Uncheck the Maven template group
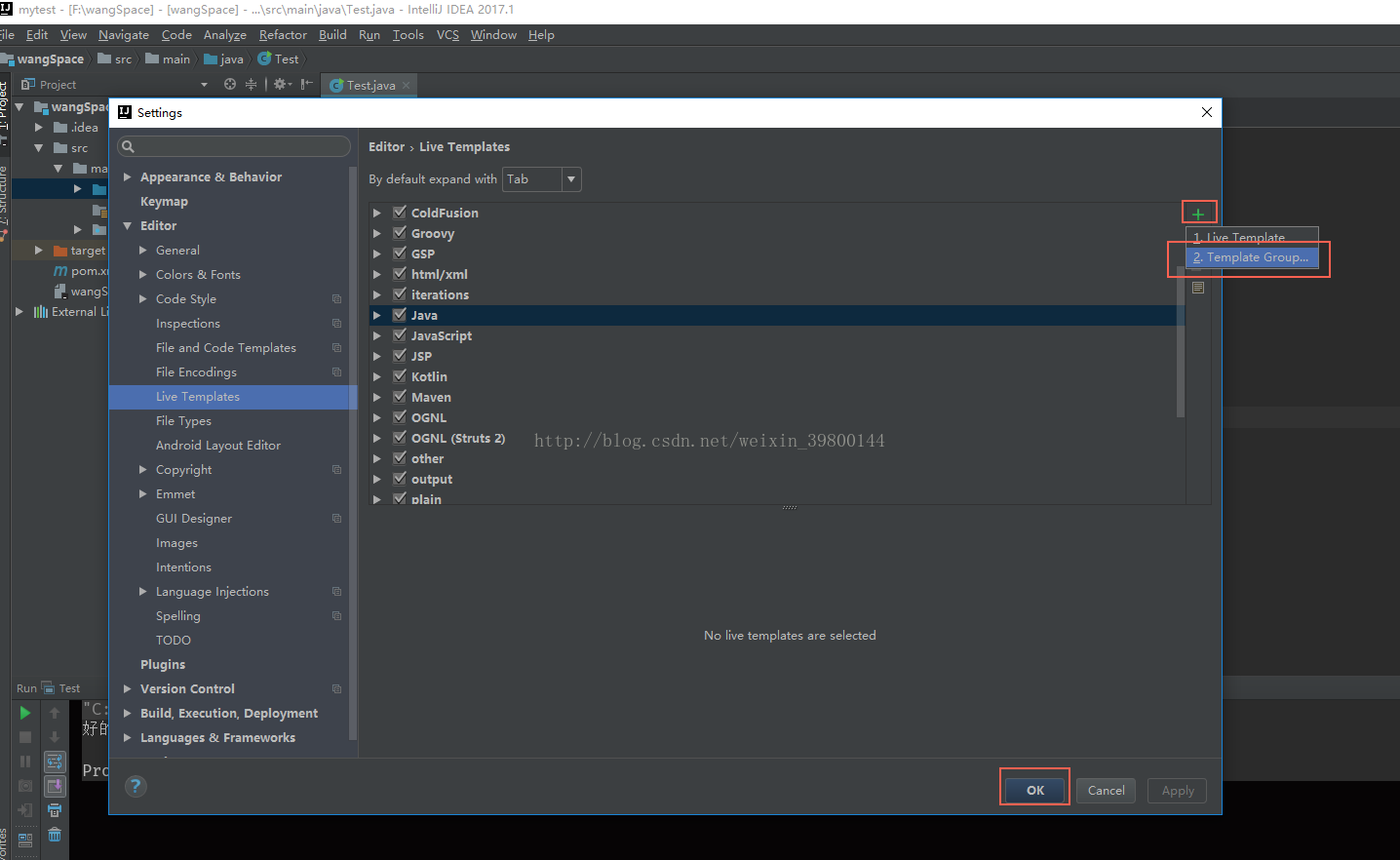The image size is (1400, 860). coord(400,397)
